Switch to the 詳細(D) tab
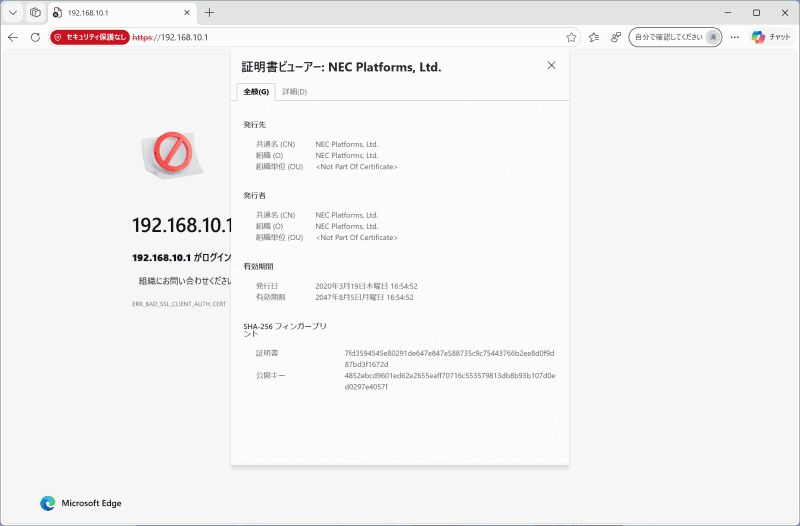Viewport: 800px width, 526px height. point(294,92)
